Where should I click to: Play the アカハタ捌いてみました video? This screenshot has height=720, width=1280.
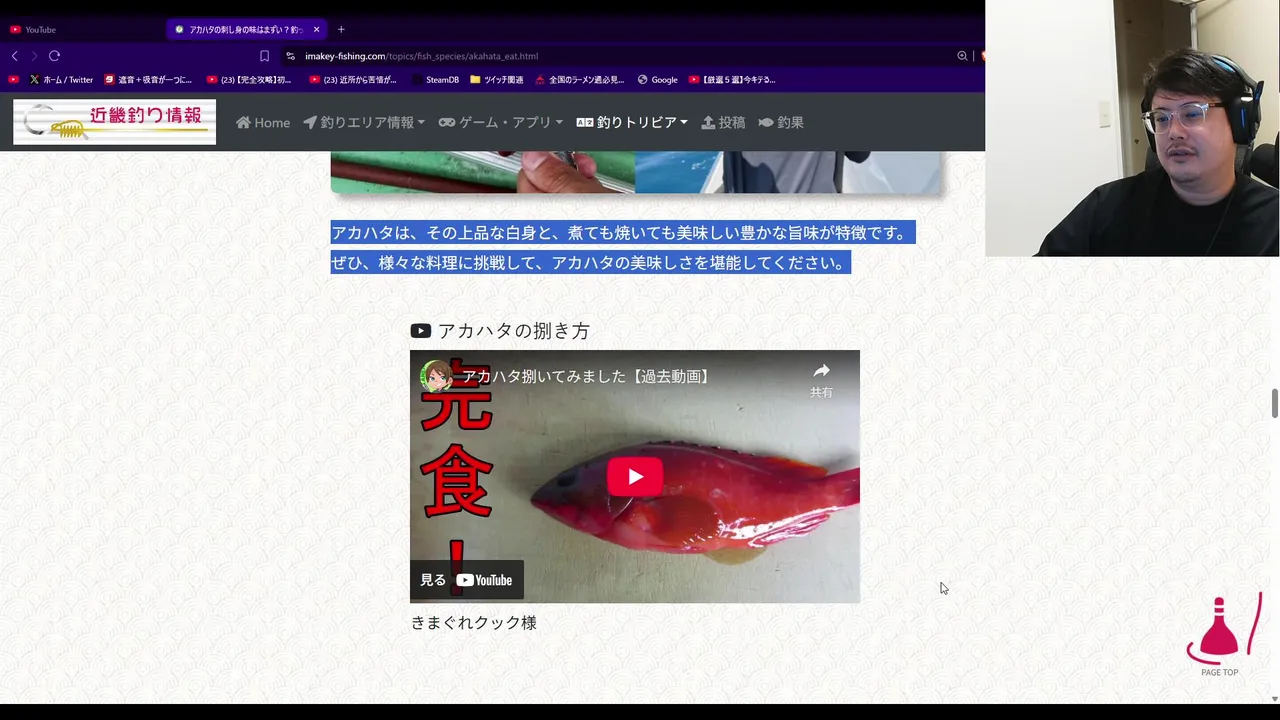click(635, 477)
